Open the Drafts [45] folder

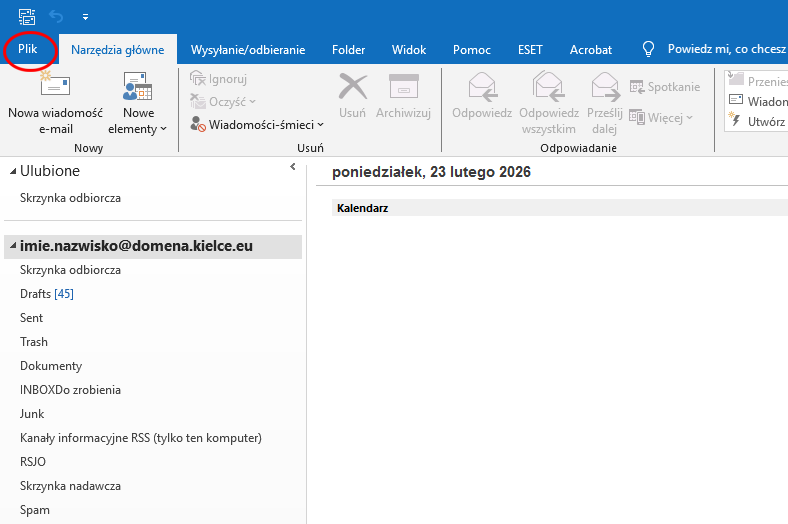coord(47,294)
